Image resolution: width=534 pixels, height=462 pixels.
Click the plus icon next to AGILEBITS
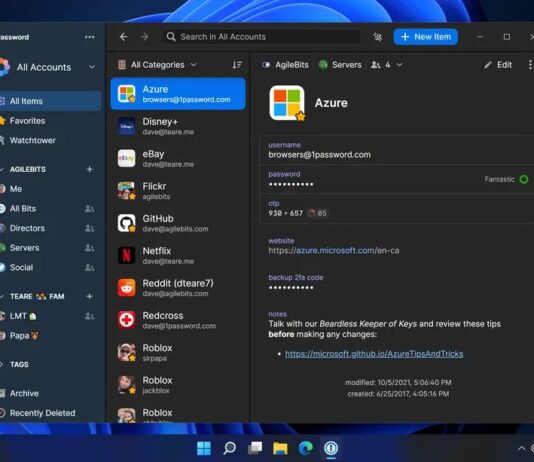(90, 169)
